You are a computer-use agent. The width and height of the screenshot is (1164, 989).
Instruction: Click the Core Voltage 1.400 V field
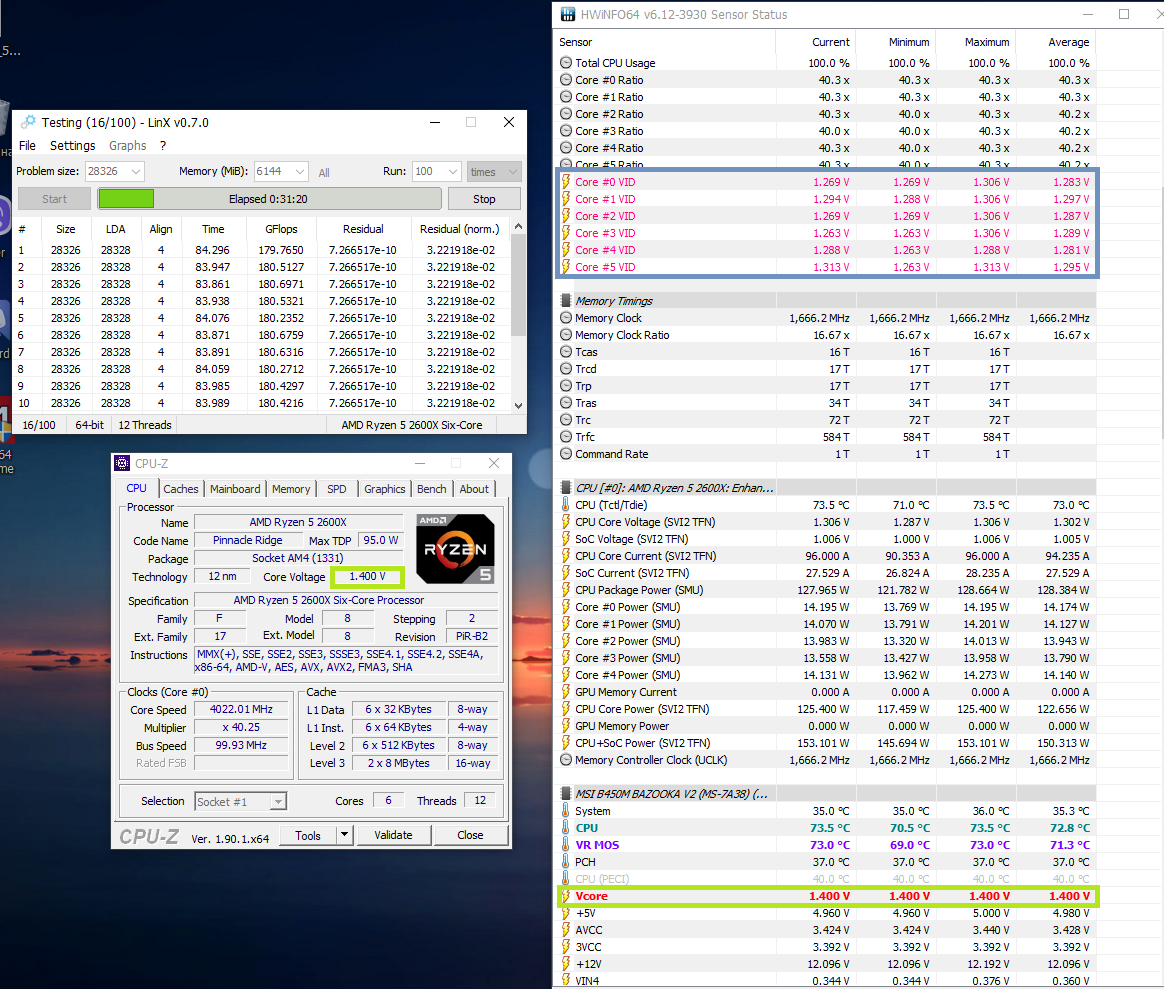pos(367,576)
